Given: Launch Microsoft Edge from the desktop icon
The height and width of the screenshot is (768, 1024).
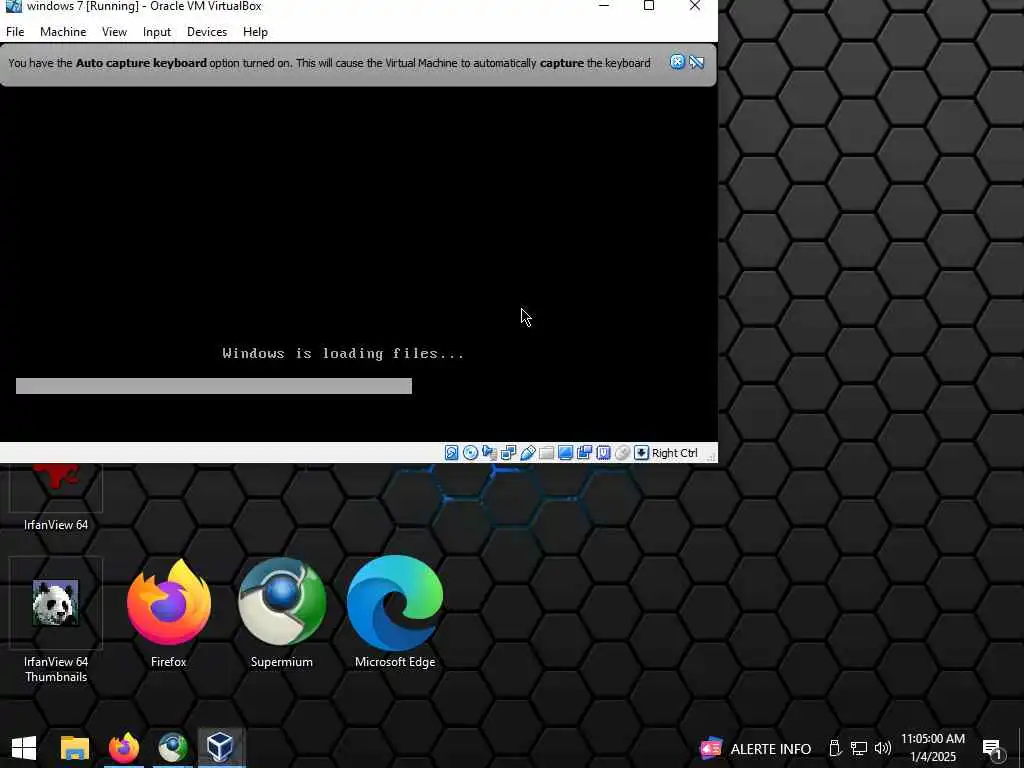Looking at the screenshot, I should click(395, 613).
